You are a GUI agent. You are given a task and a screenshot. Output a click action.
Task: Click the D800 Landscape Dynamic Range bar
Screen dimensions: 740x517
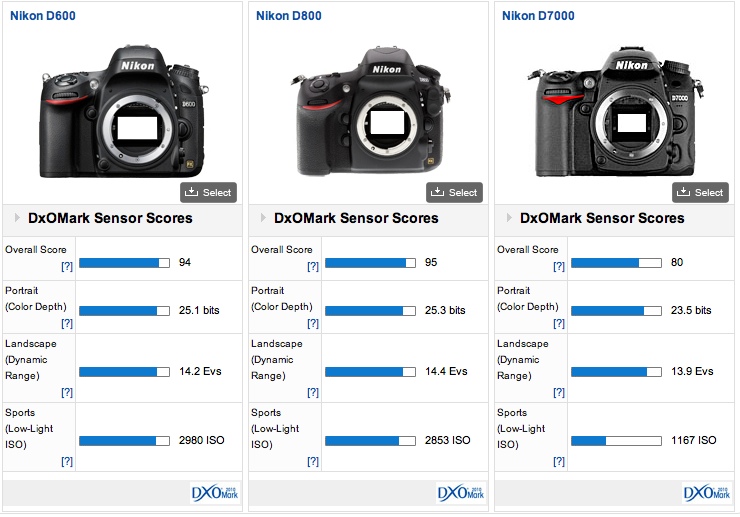(370, 372)
